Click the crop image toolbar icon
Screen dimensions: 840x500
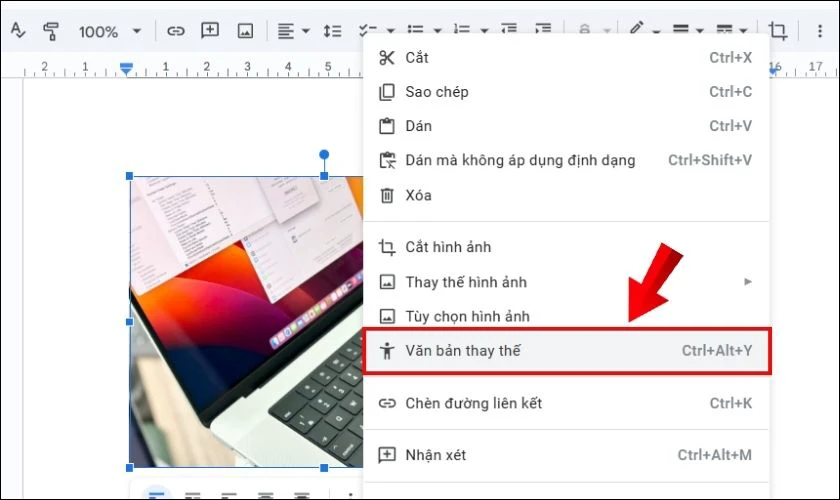tap(777, 31)
